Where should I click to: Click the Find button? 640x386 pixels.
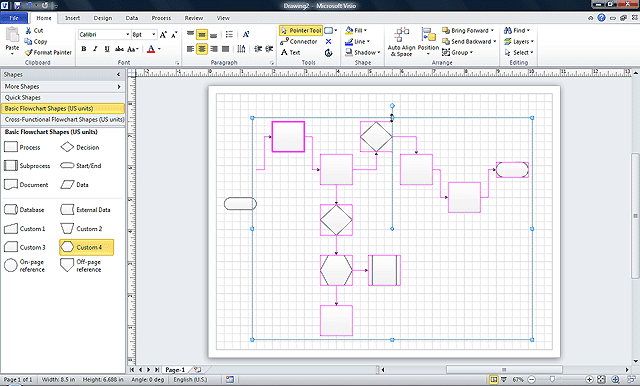point(517,31)
